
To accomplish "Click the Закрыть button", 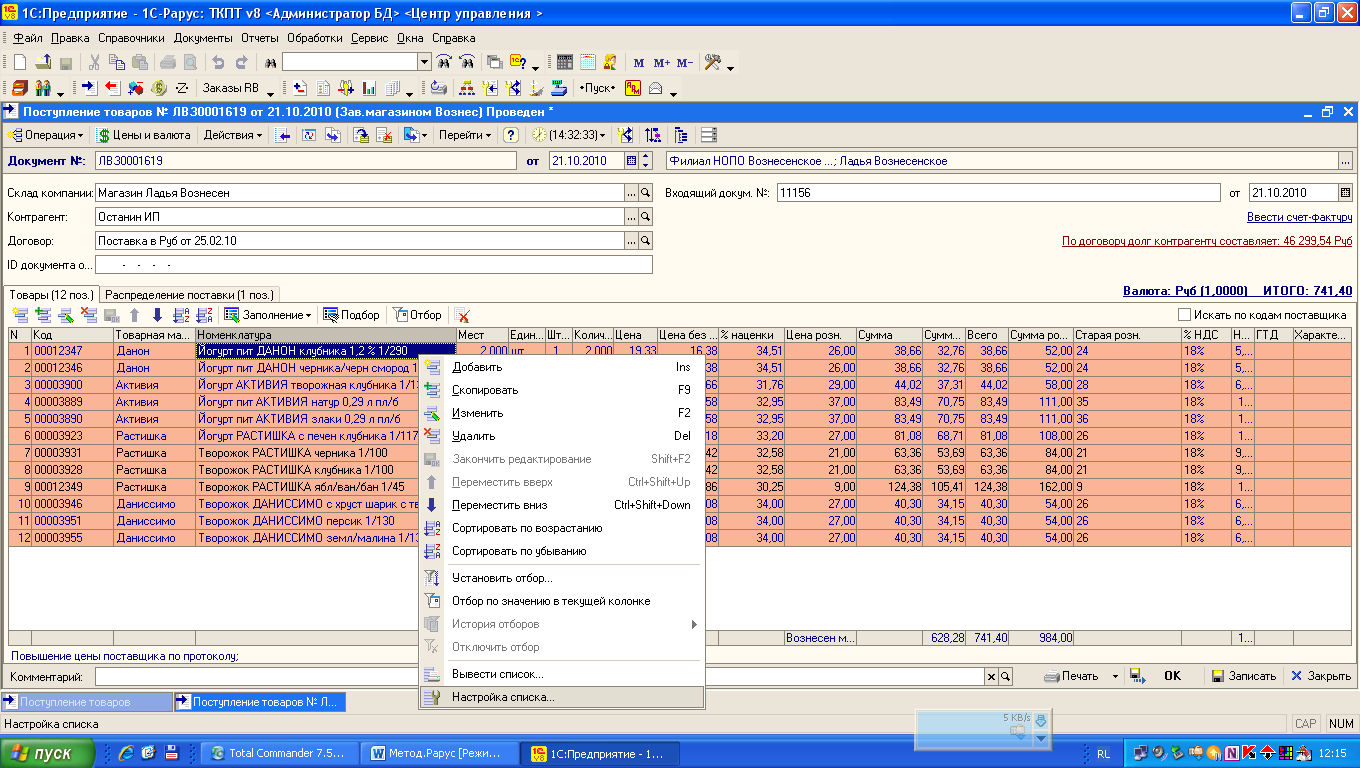I will pyautogui.click(x=1321, y=676).
